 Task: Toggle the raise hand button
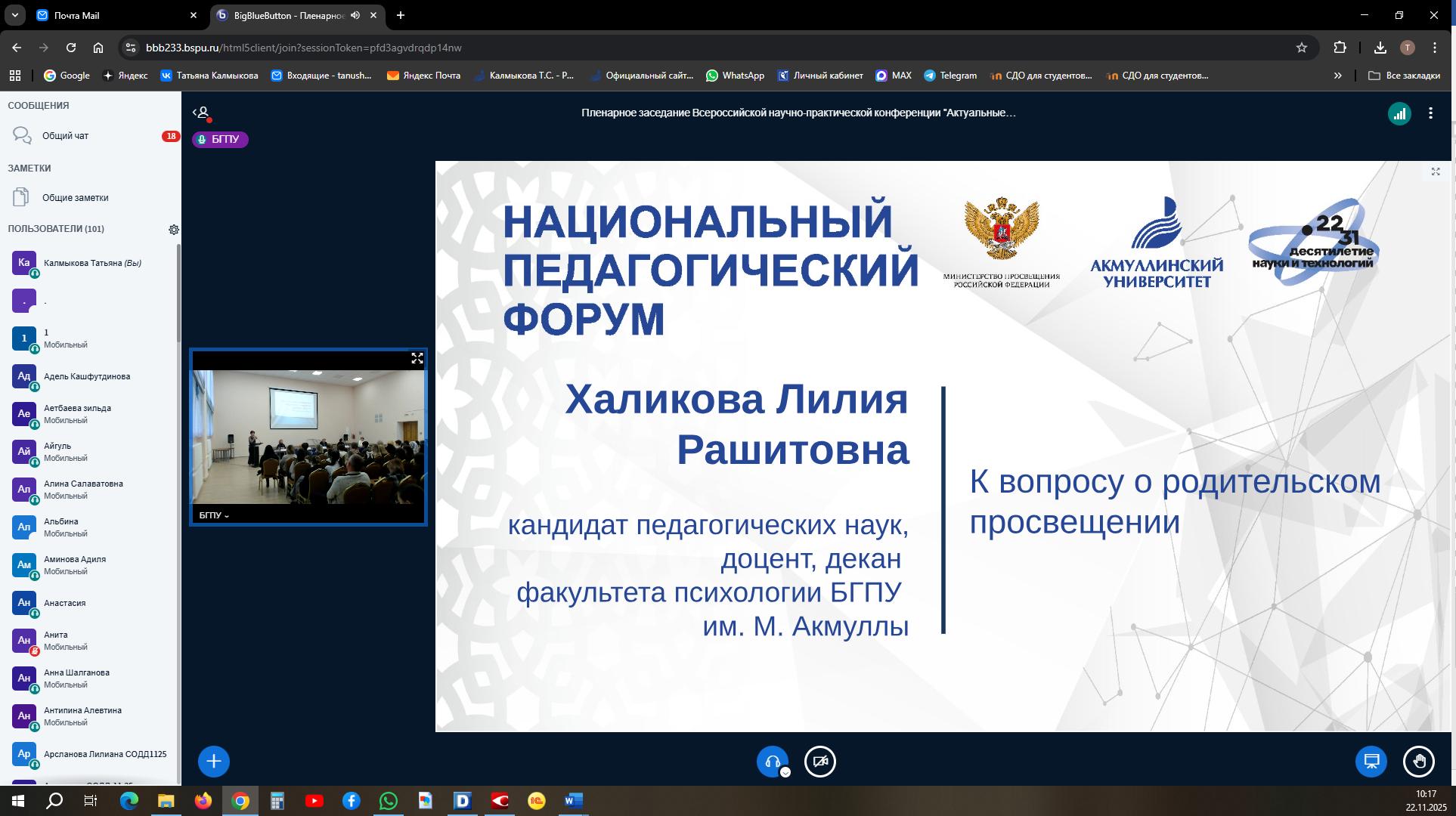(1418, 762)
